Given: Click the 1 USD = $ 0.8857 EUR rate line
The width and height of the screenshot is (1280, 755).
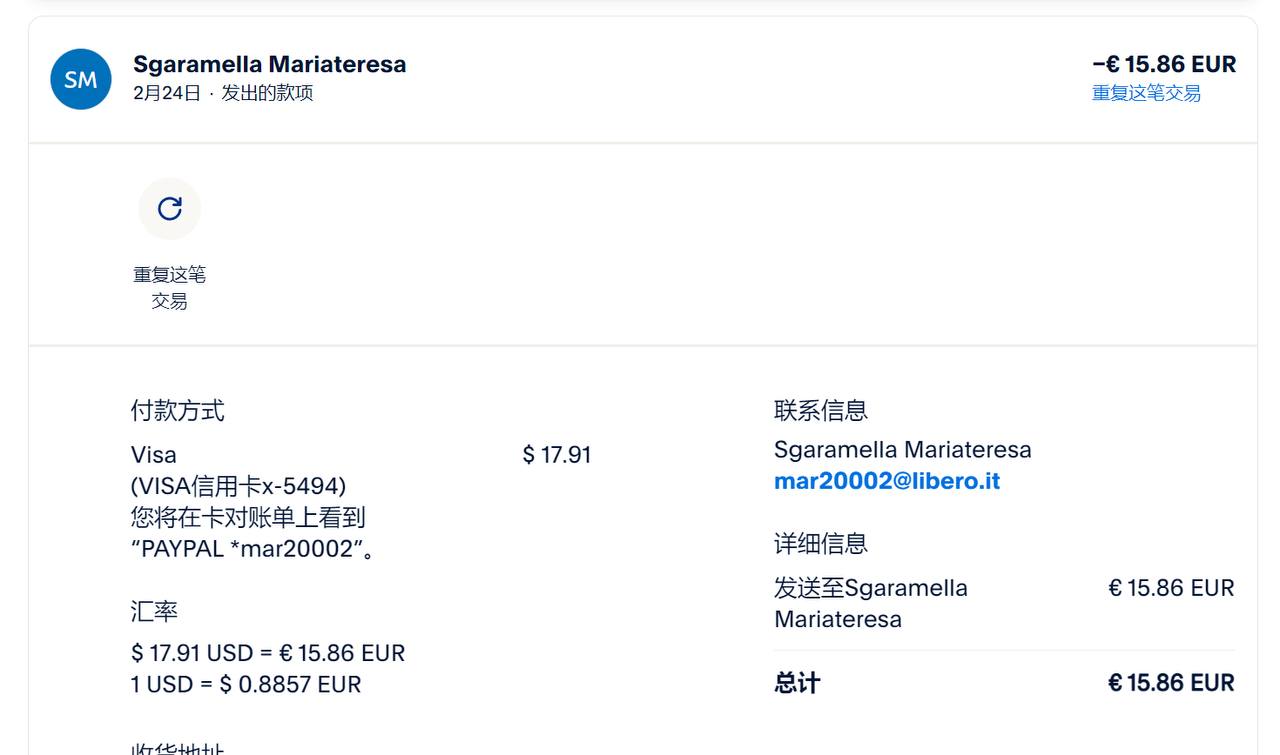Looking at the screenshot, I should (245, 685).
